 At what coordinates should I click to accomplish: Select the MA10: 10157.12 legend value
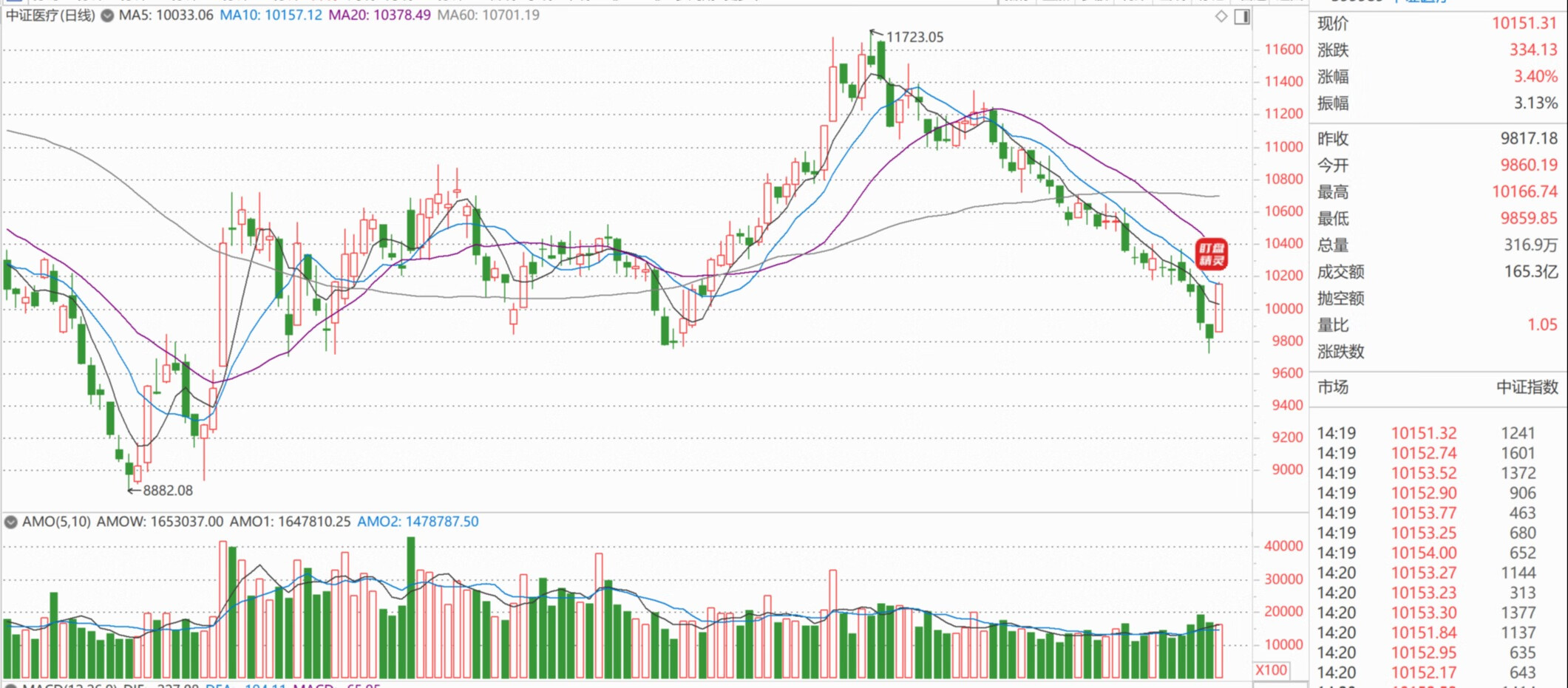click(271, 16)
